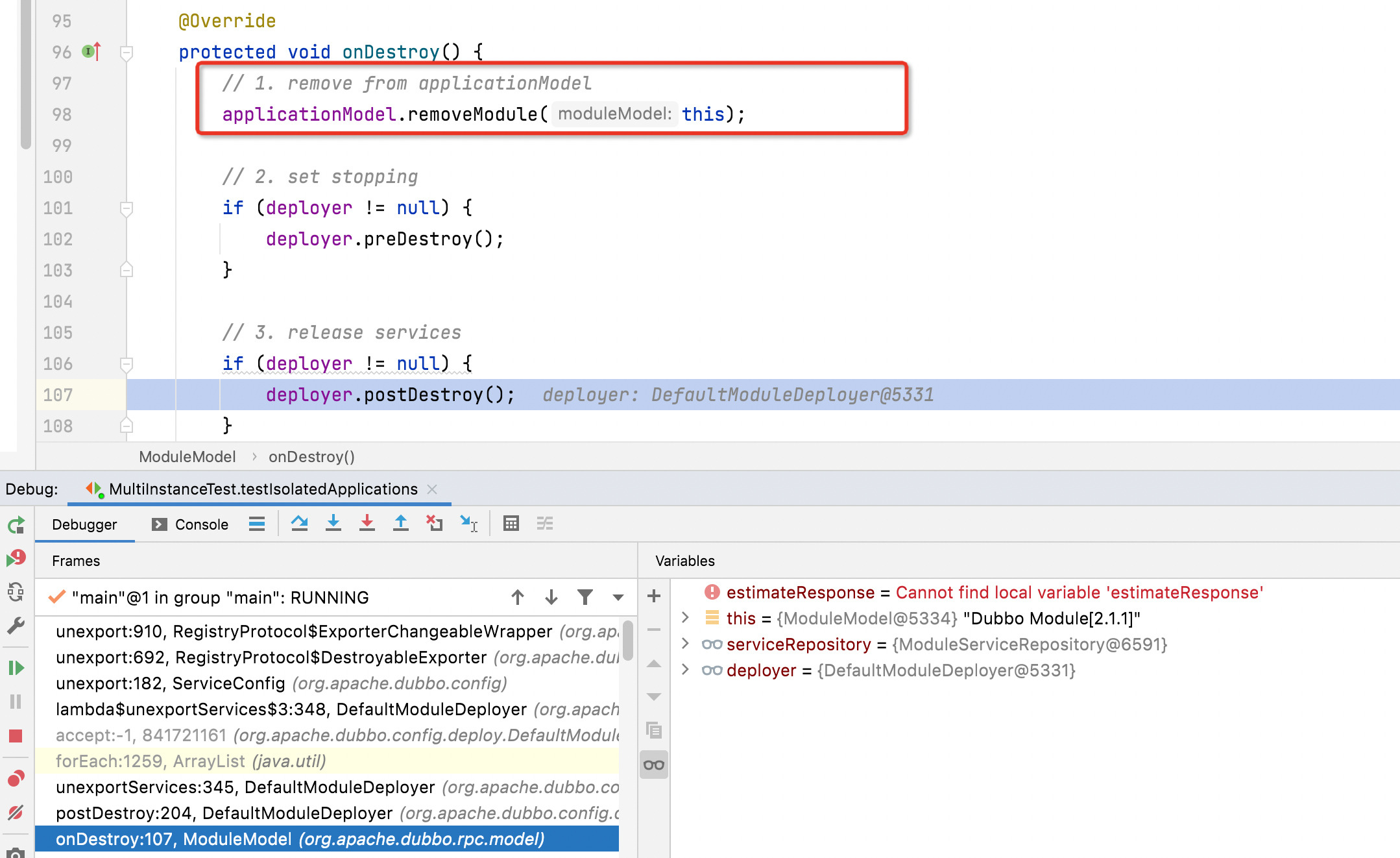Click the Step Out icon
Image resolution: width=1400 pixels, height=858 pixels.
coord(401,523)
